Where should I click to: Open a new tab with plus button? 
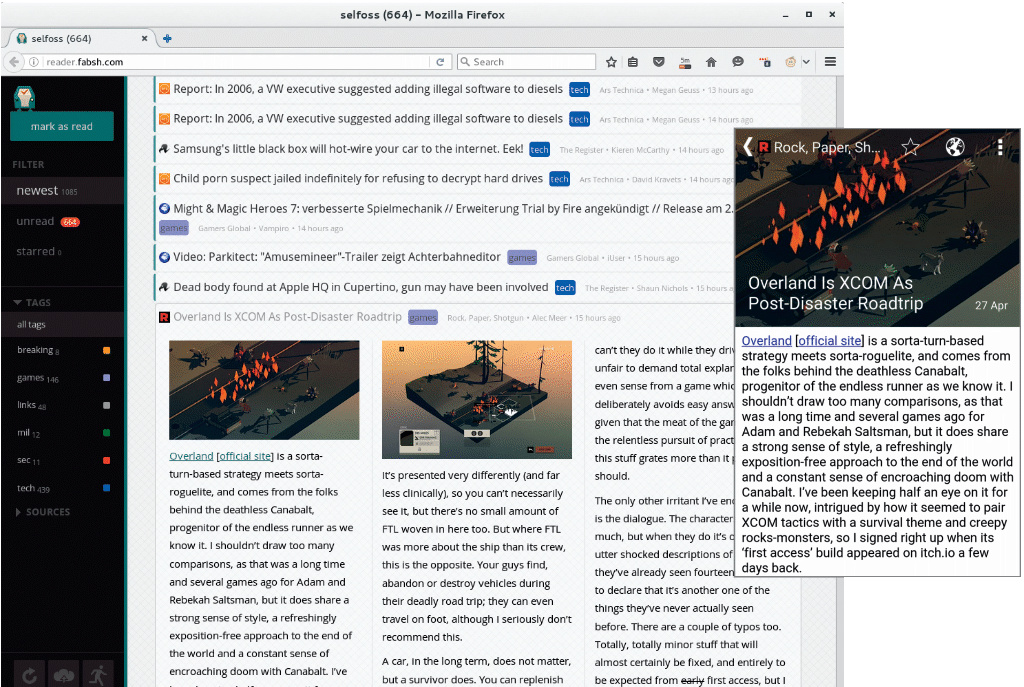coord(167,38)
